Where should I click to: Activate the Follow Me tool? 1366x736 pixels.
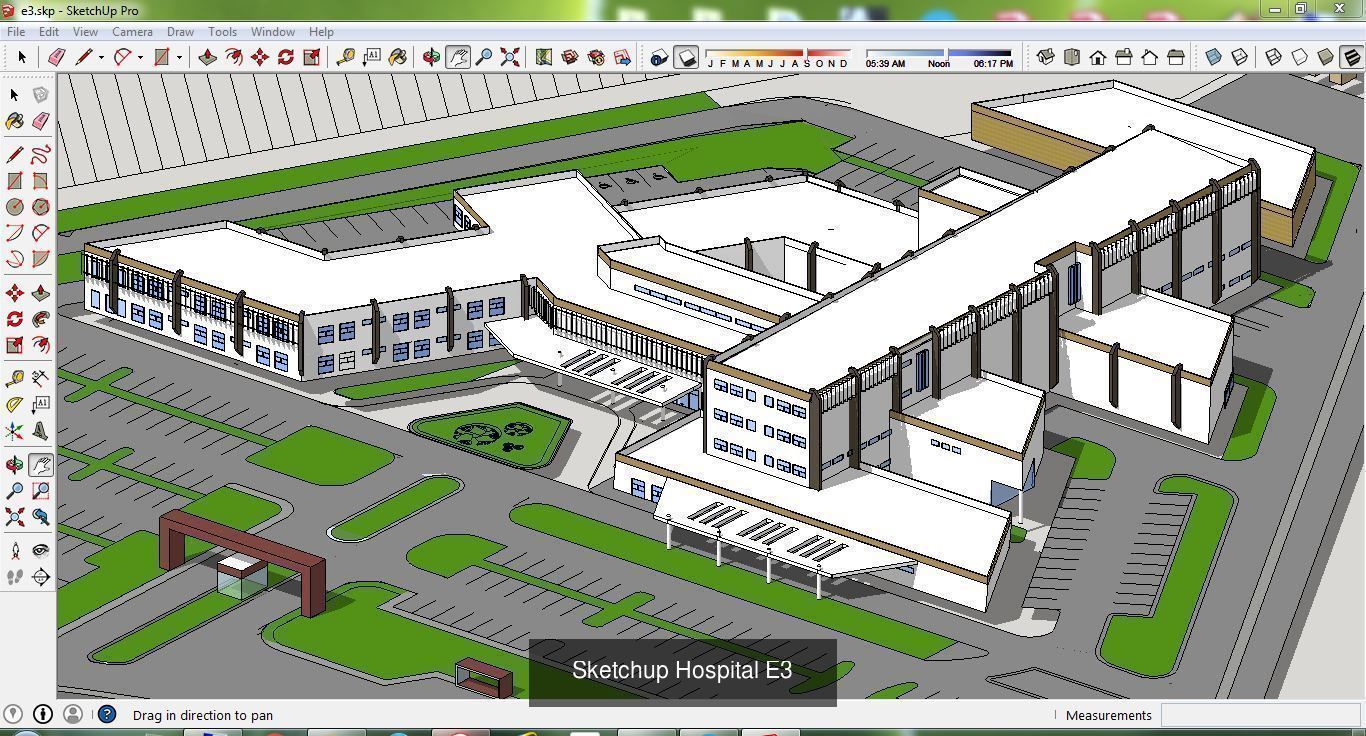tap(40, 319)
